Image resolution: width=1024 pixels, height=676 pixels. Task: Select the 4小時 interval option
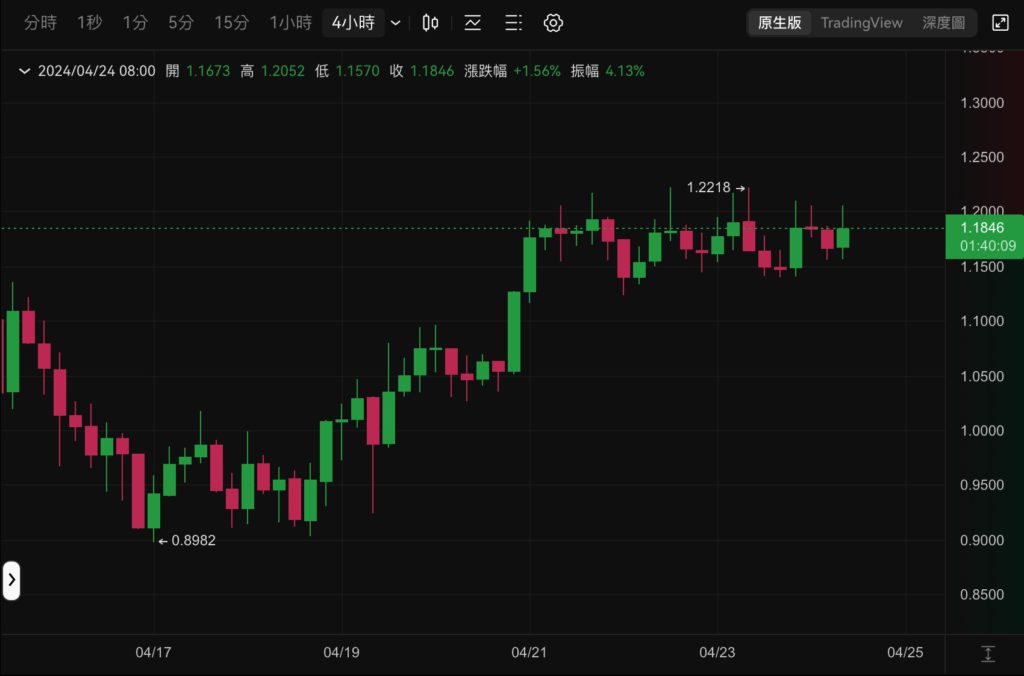(353, 23)
